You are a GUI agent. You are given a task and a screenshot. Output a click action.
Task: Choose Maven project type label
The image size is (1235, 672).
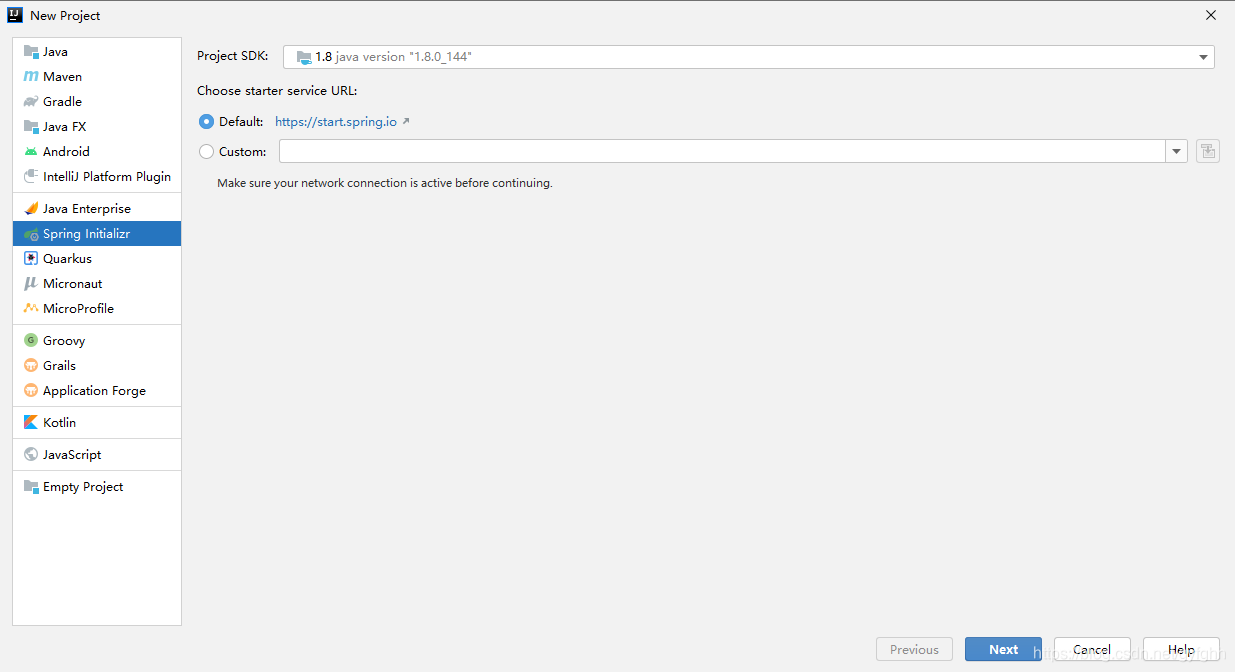(62, 76)
